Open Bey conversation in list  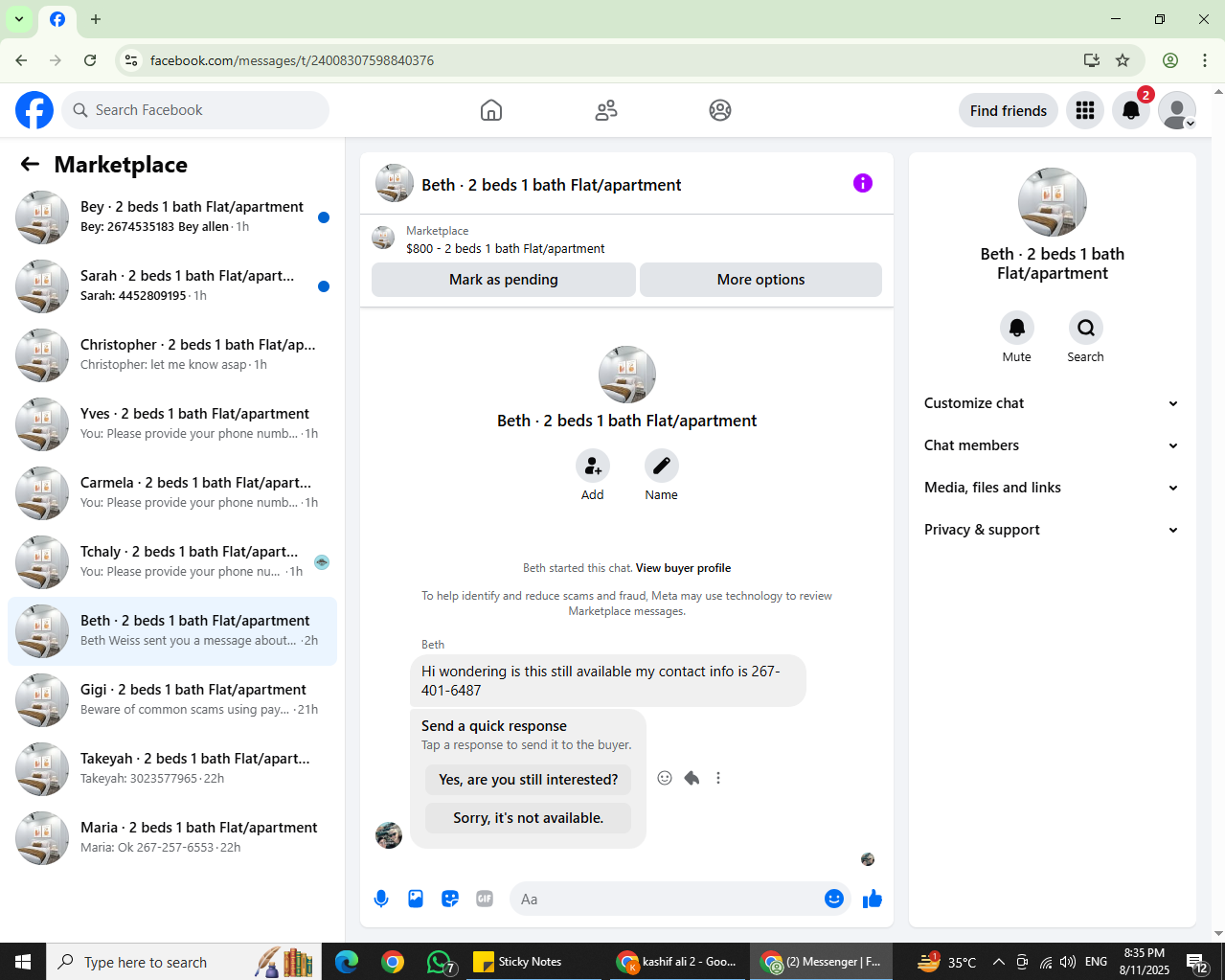coord(172,217)
